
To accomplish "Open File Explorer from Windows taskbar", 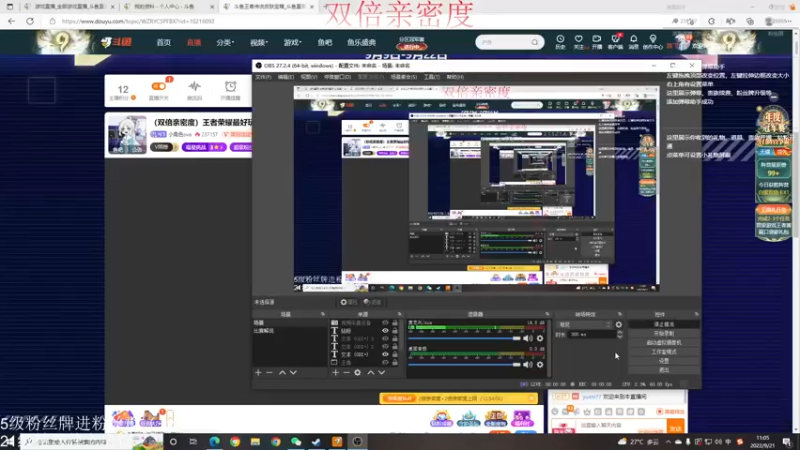I will [255, 442].
